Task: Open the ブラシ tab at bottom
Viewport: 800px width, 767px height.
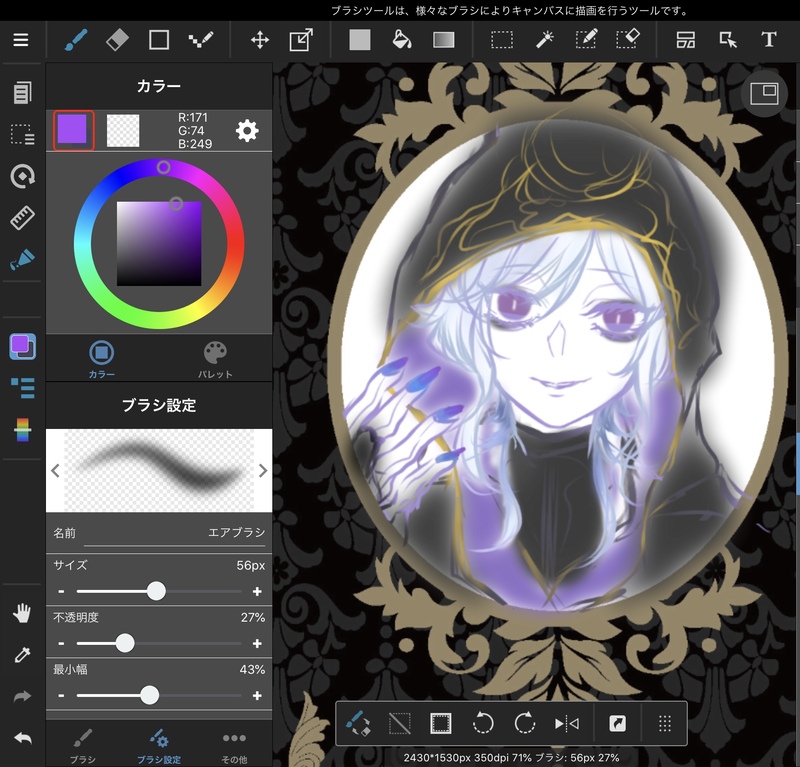Action: pos(83,746)
